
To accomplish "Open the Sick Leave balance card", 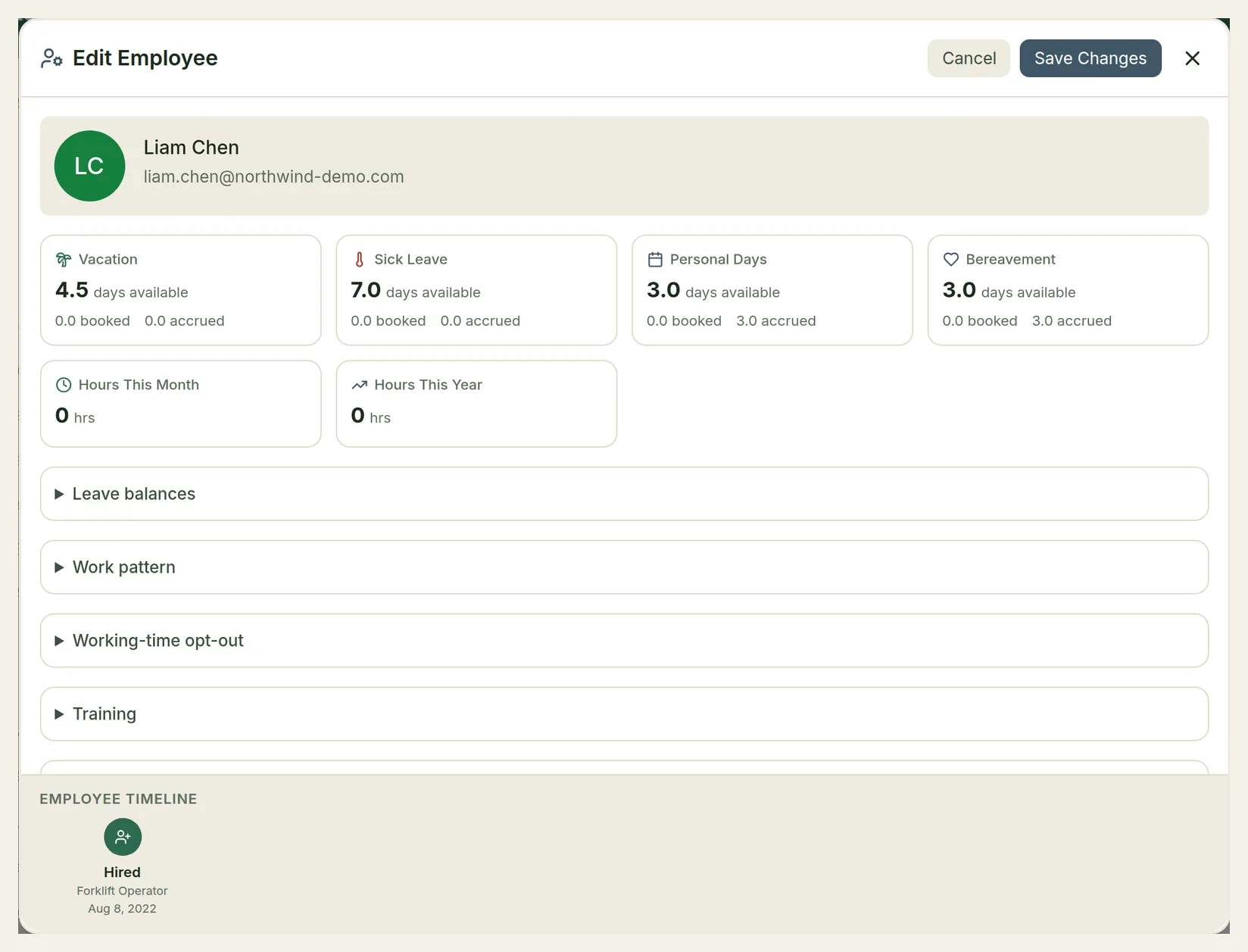I will (x=476, y=290).
